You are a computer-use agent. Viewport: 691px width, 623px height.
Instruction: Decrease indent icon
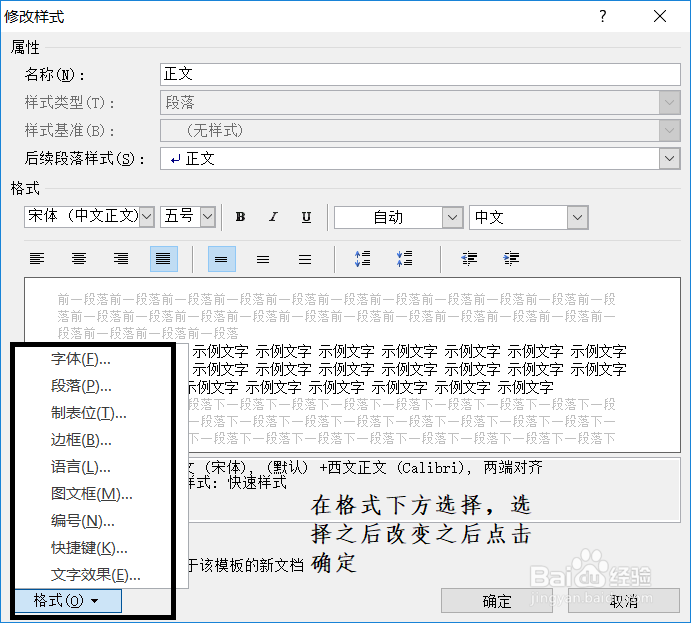click(469, 259)
